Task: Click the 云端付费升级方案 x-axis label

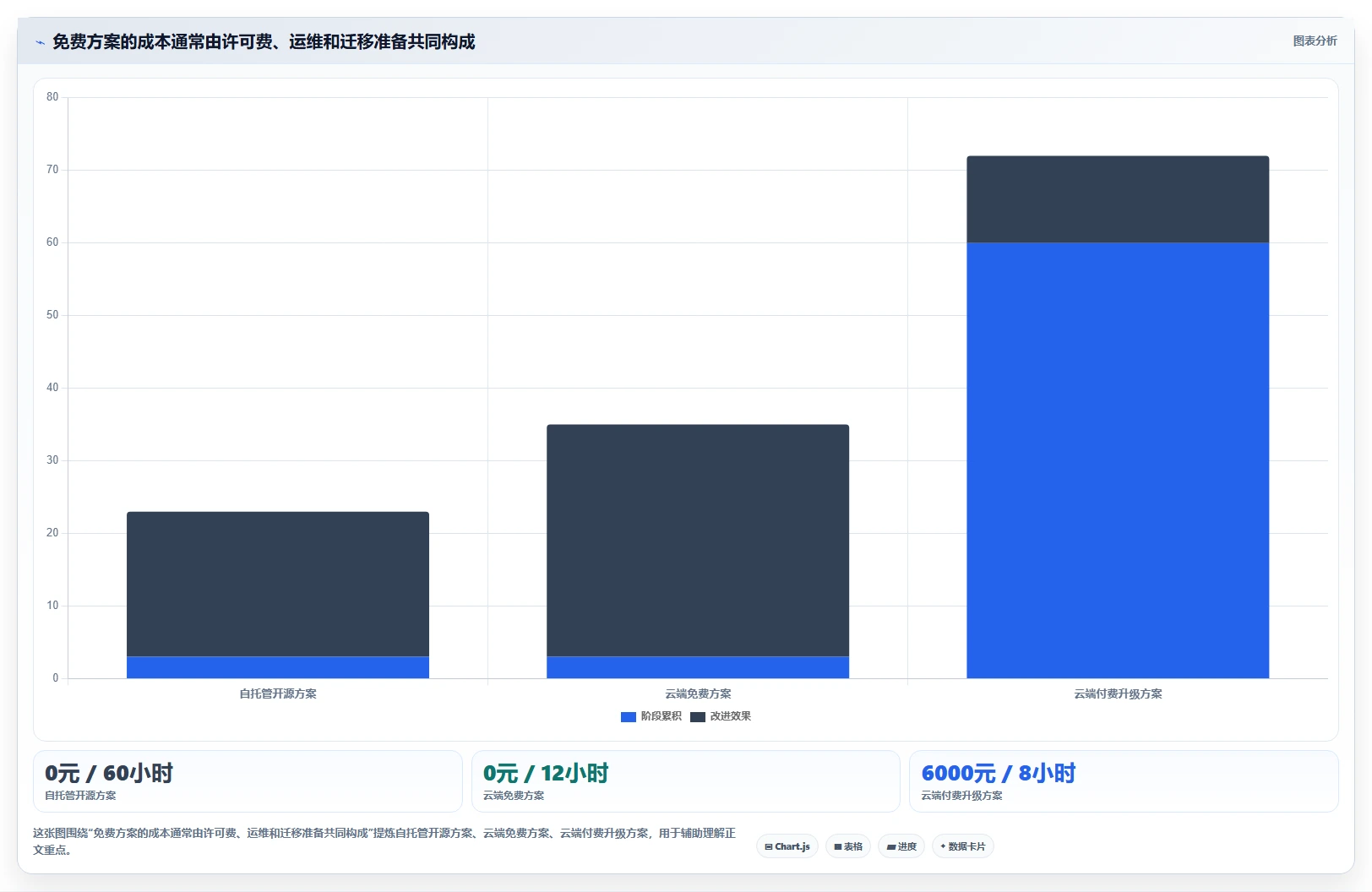Action: (1118, 693)
